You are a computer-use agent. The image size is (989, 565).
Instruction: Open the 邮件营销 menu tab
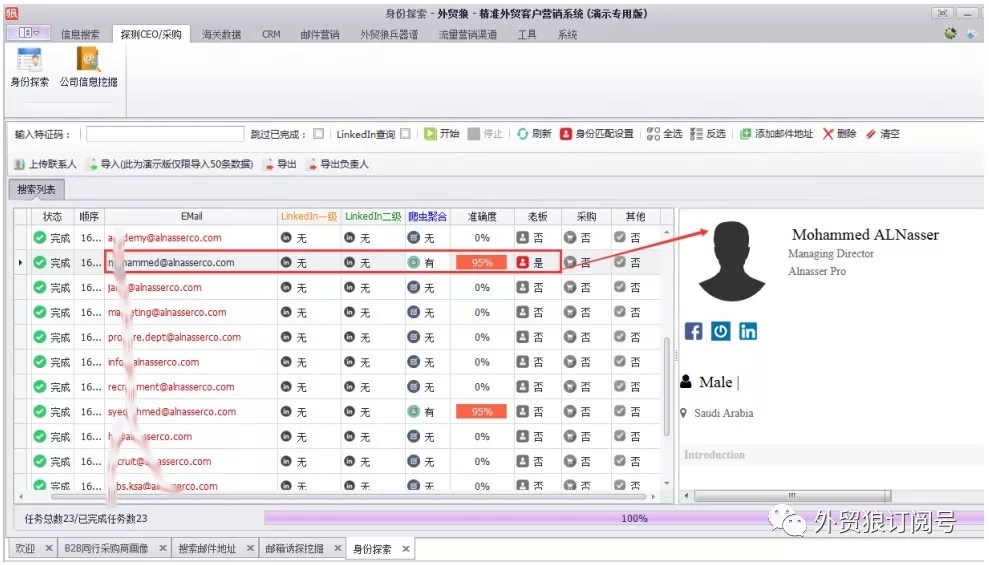click(x=320, y=35)
